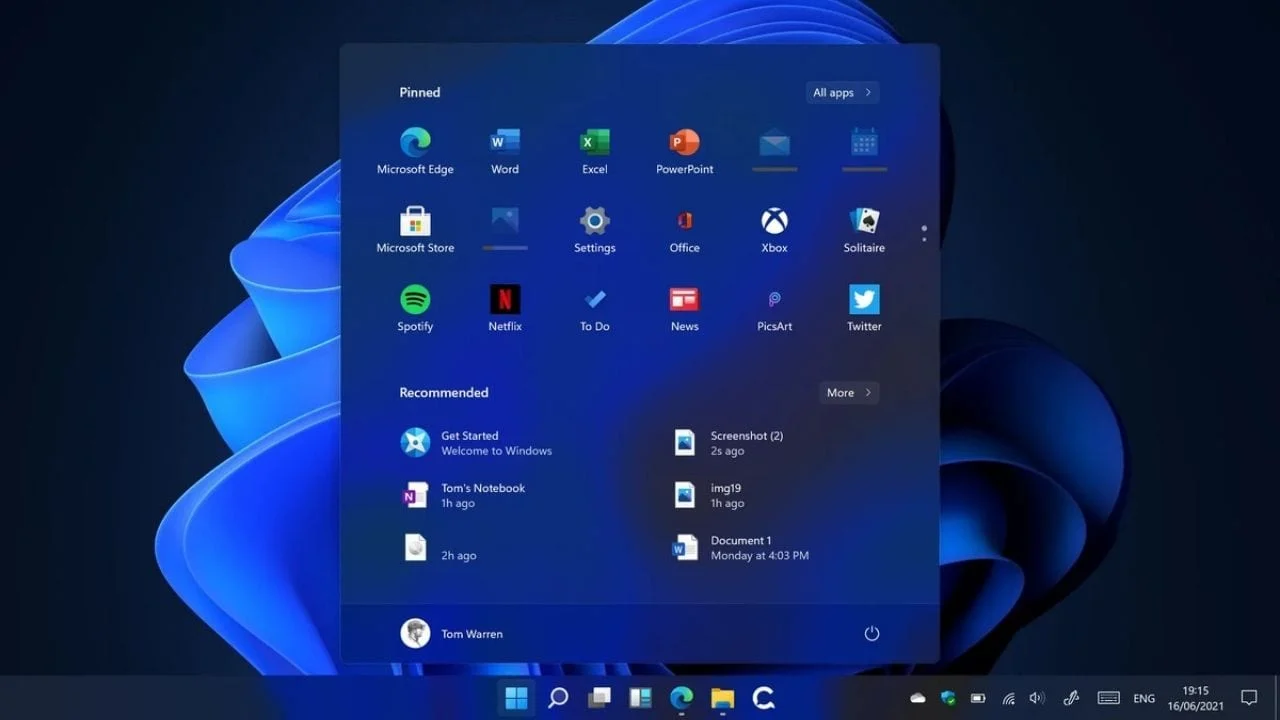Open File Explorer from the taskbar
Screen dimensions: 1280x720
coord(722,698)
